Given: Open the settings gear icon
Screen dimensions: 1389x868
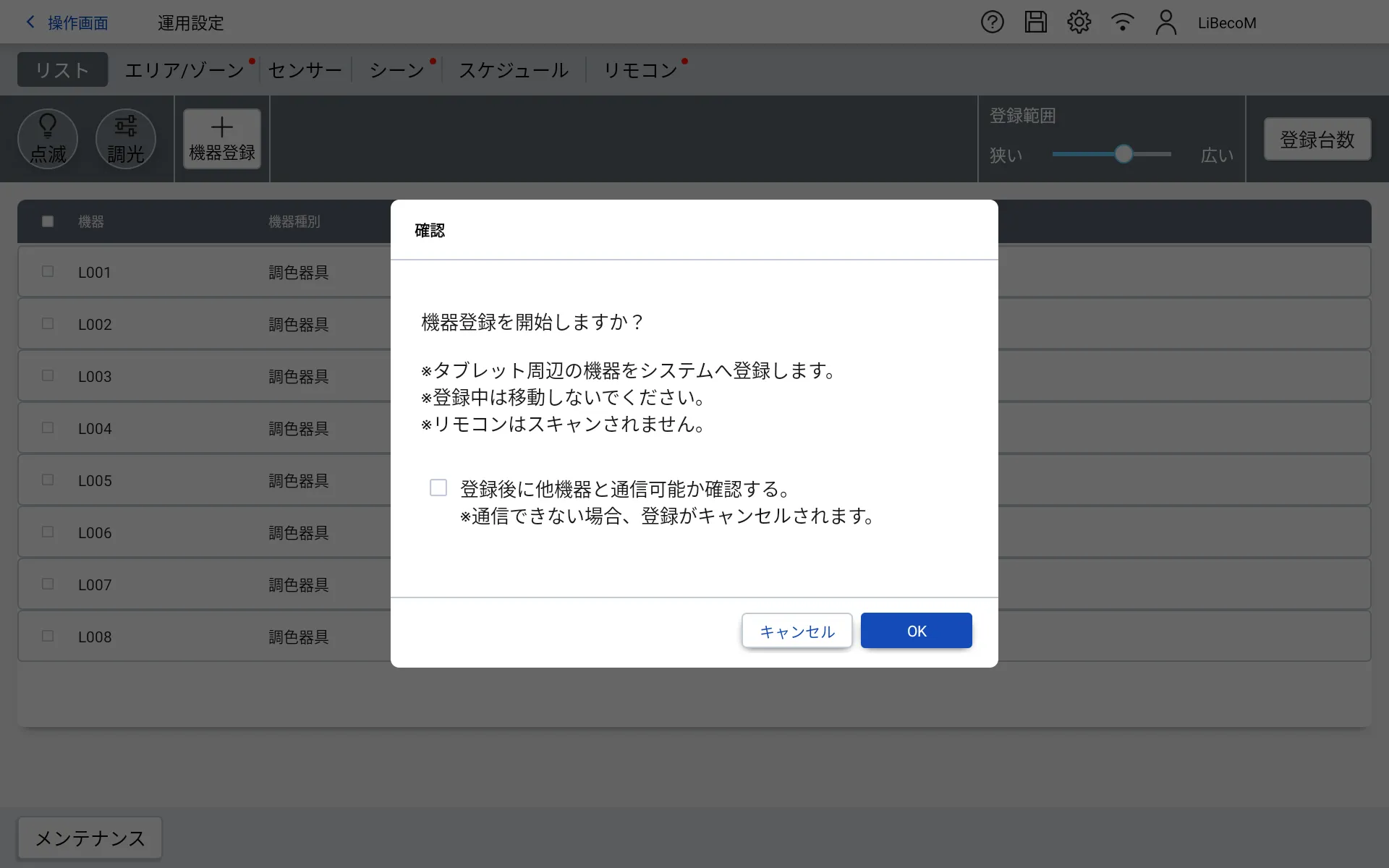Looking at the screenshot, I should pos(1079,22).
